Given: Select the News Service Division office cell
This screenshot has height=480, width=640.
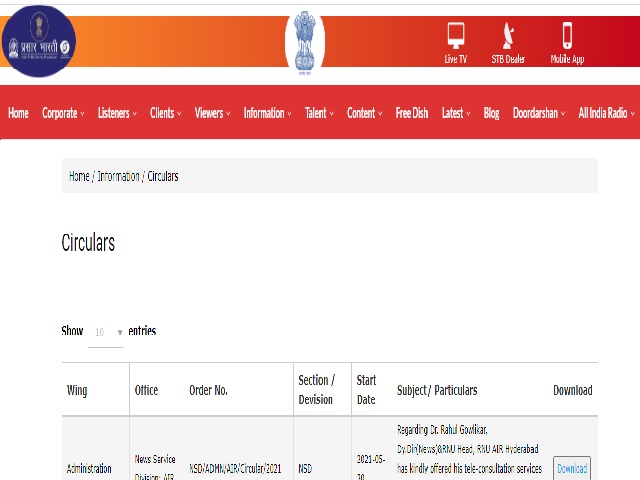Looking at the screenshot, I should [x=155, y=467].
